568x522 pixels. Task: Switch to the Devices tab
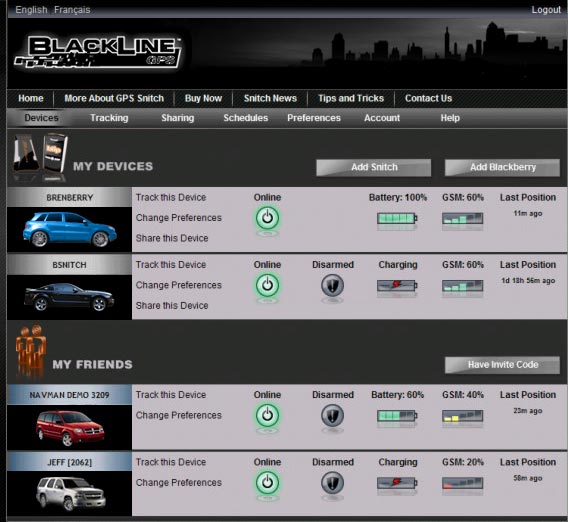[41, 118]
